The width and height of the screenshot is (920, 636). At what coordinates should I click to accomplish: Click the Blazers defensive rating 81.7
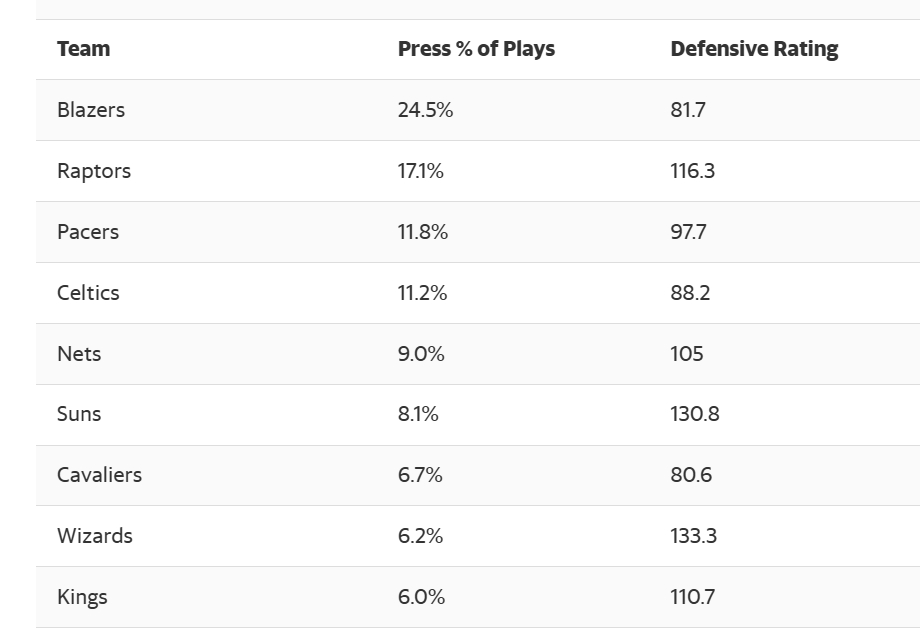(688, 110)
